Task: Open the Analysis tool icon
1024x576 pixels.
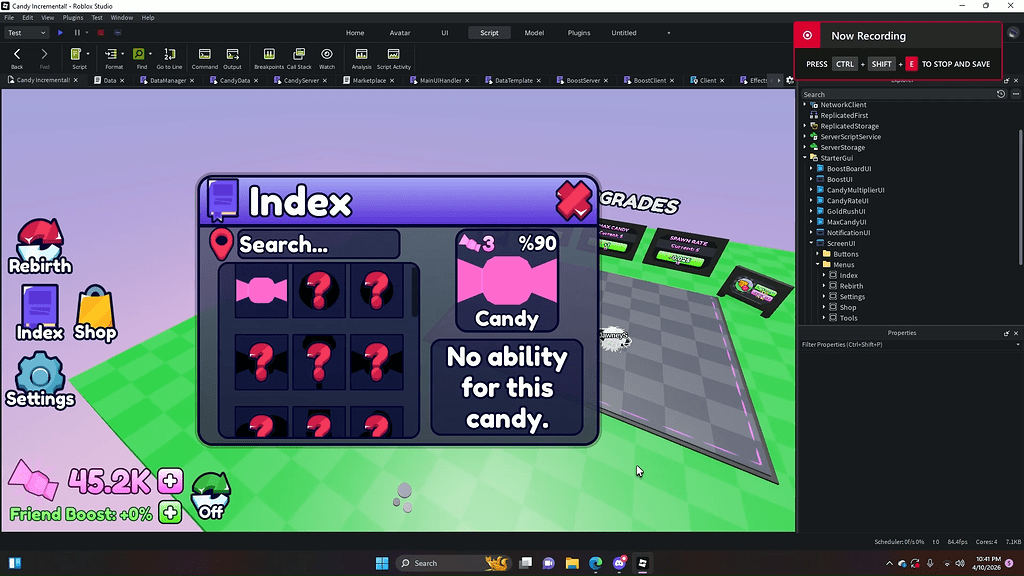Action: pyautogui.click(x=361, y=54)
